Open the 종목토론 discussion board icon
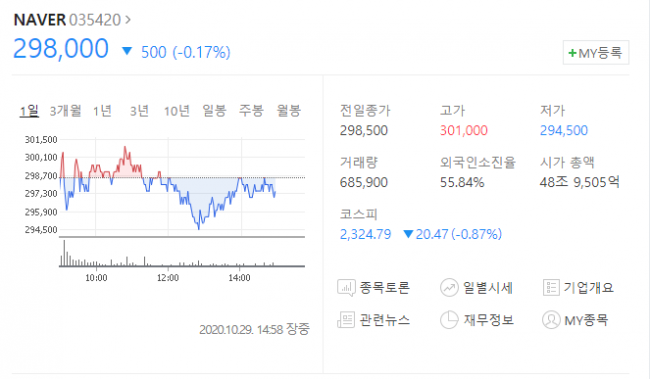Screen dimensions: 650x379 point(346,287)
